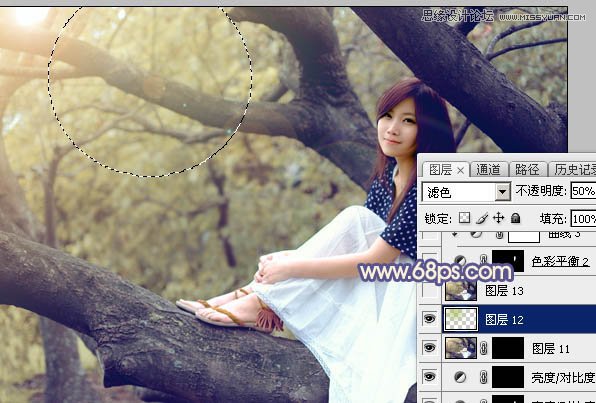
Task: Click the 色彩平衡 2 adjustment layer icon
Action: [460, 260]
